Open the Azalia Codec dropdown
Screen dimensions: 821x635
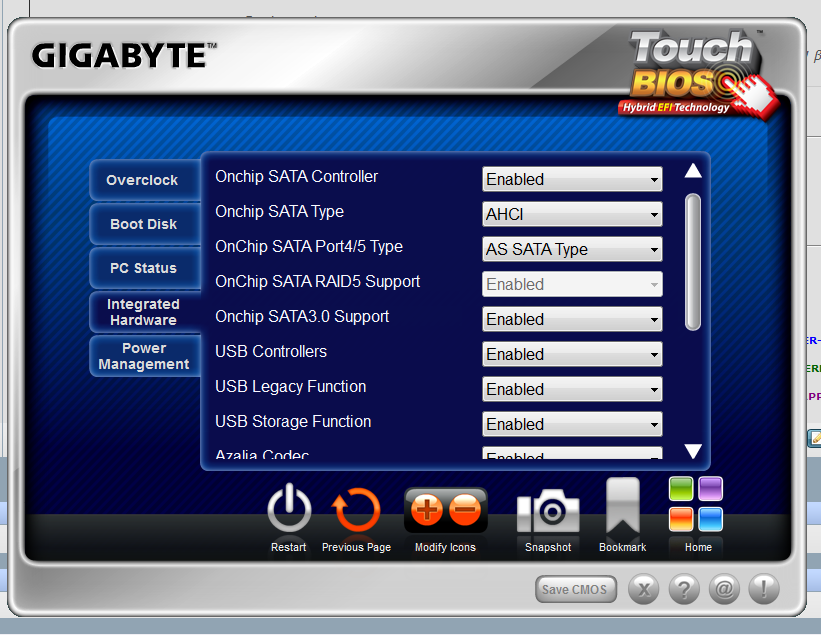572,453
